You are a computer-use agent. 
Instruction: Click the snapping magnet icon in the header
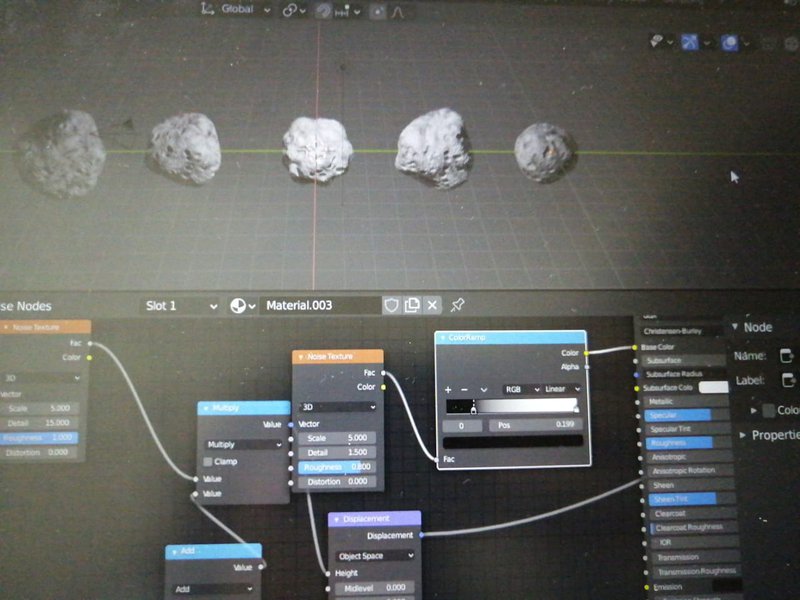pos(322,13)
